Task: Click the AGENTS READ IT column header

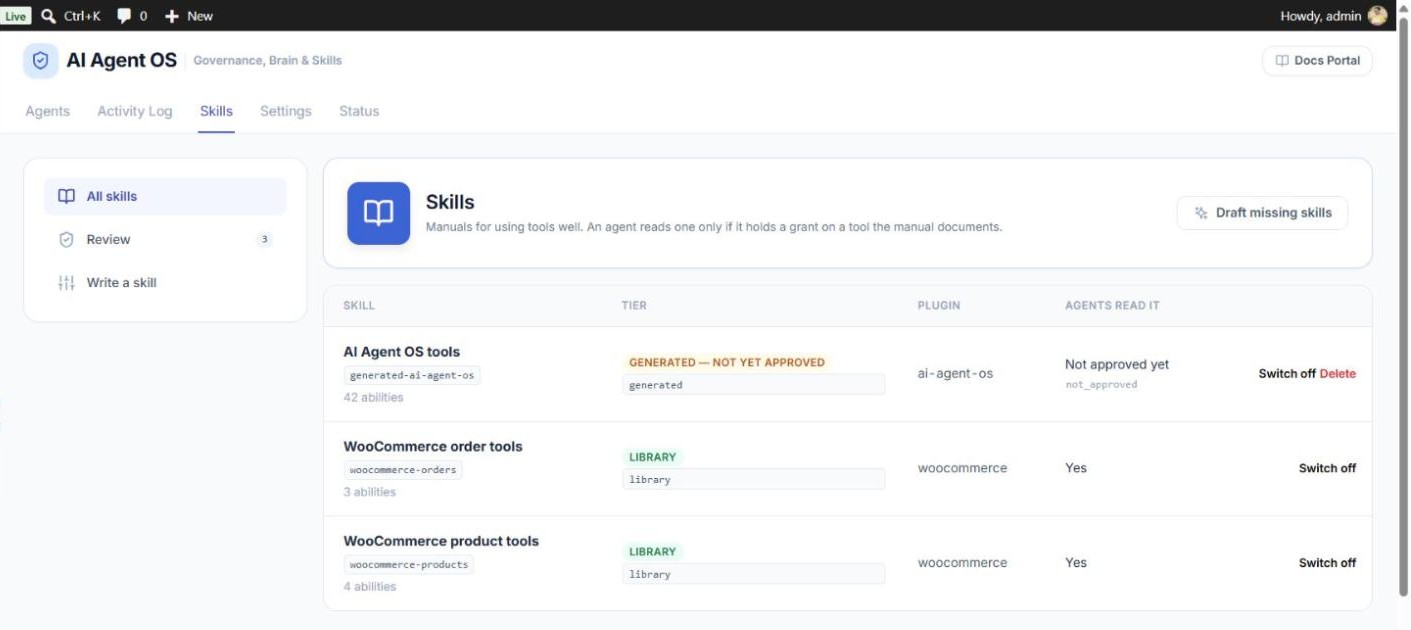Action: (x=1112, y=306)
